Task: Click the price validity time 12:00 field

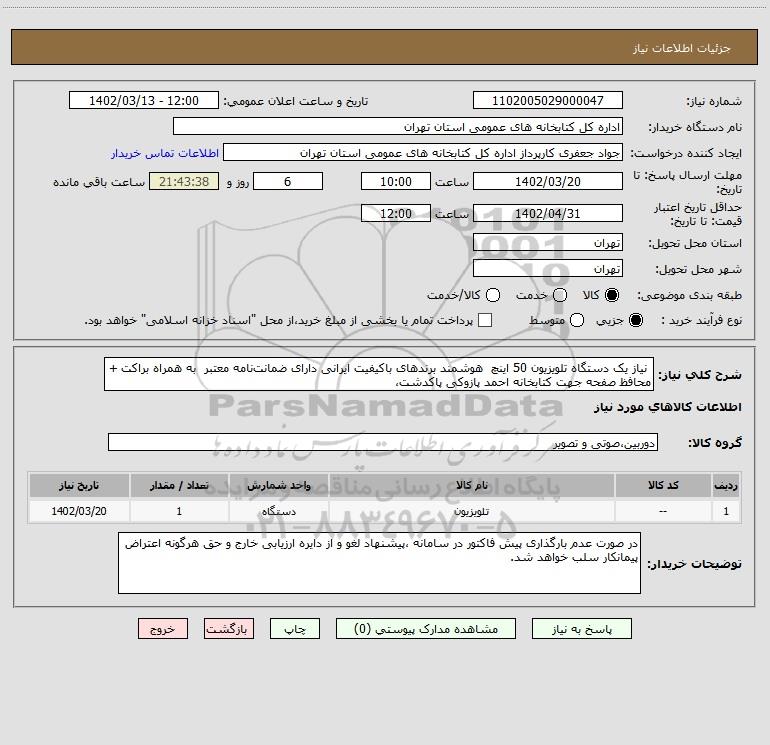Action: tap(396, 213)
